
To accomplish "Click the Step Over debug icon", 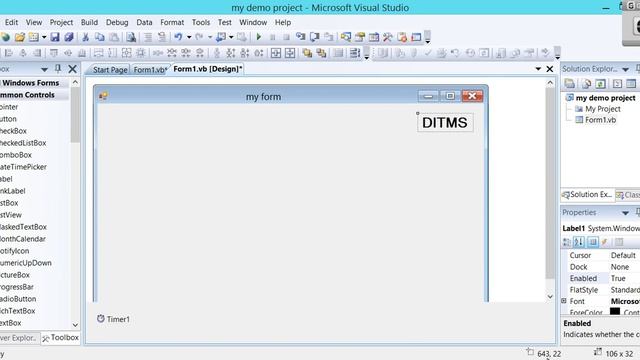I will [315, 38].
